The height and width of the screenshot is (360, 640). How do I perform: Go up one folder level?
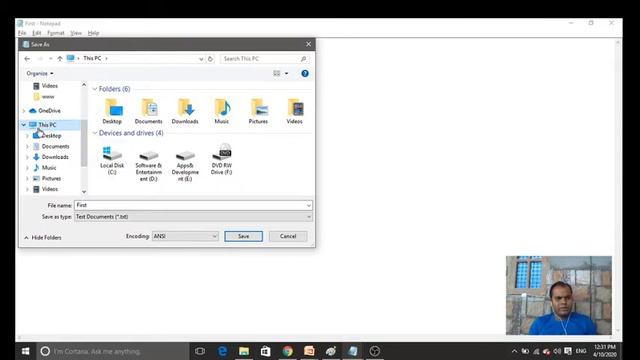(x=60, y=59)
